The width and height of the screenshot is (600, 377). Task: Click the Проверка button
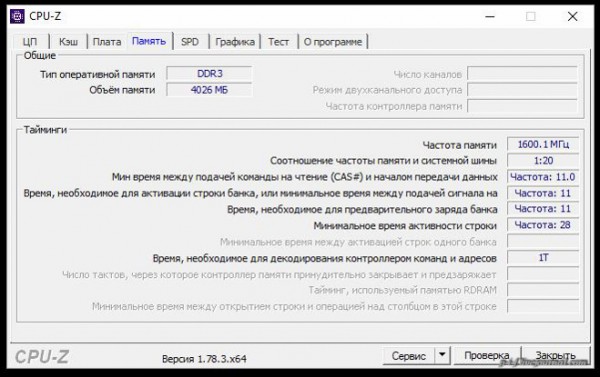point(487,356)
